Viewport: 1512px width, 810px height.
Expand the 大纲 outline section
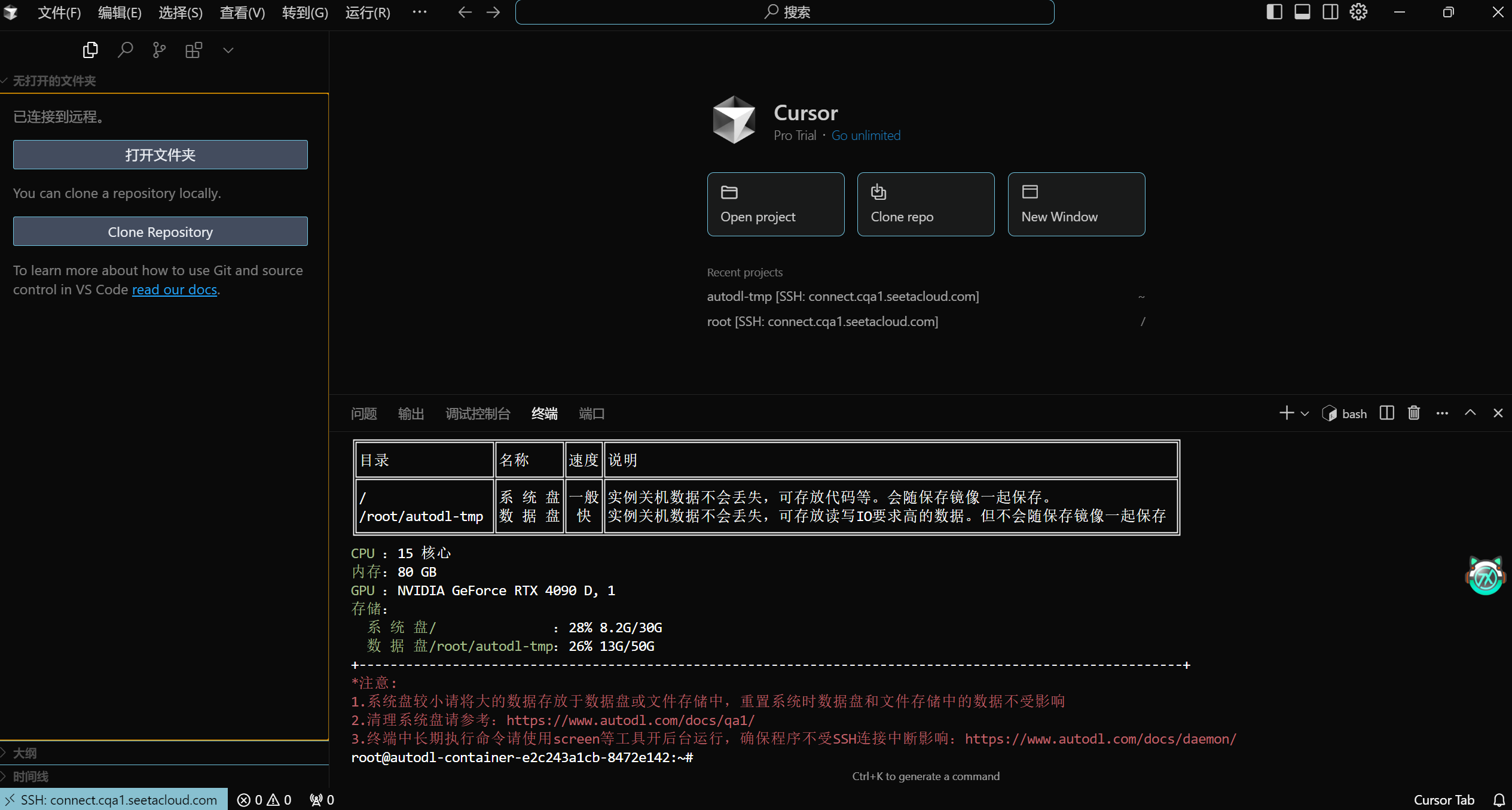coord(25,753)
